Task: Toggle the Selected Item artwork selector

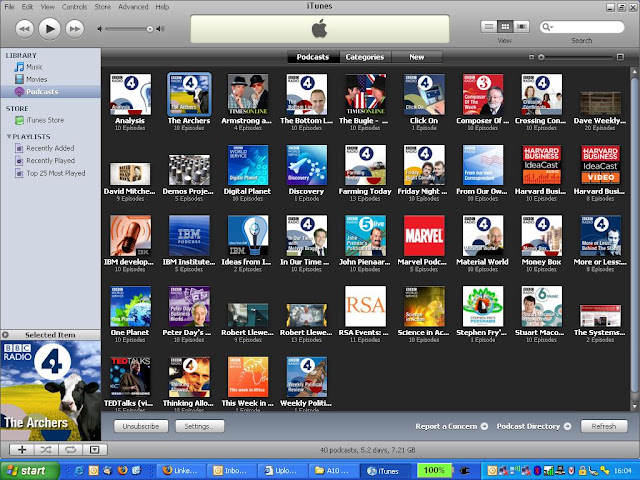Action: (5, 335)
